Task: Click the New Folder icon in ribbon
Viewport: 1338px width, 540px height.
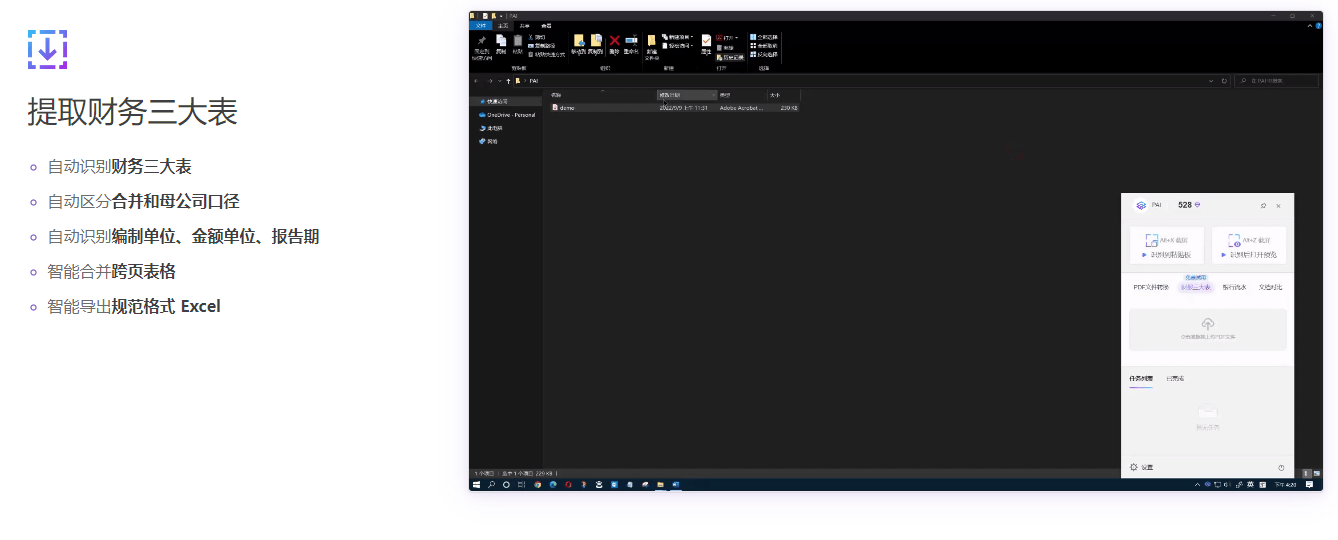Action: pos(651,42)
